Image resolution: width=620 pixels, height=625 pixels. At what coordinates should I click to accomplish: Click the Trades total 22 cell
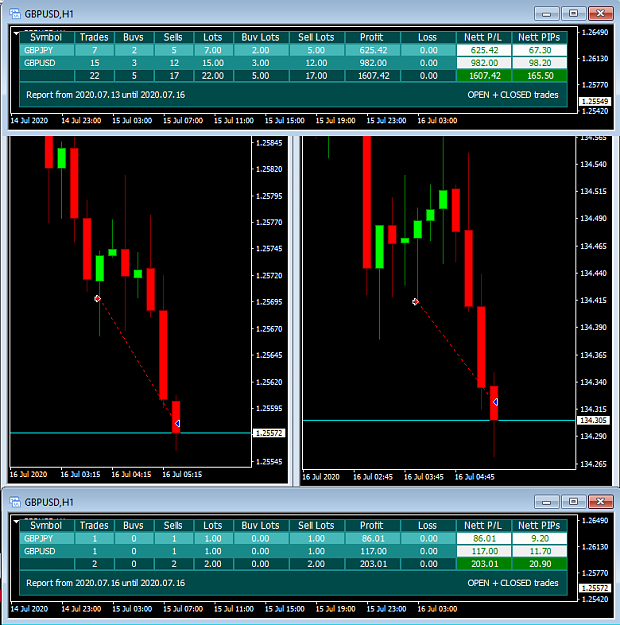pos(94,76)
